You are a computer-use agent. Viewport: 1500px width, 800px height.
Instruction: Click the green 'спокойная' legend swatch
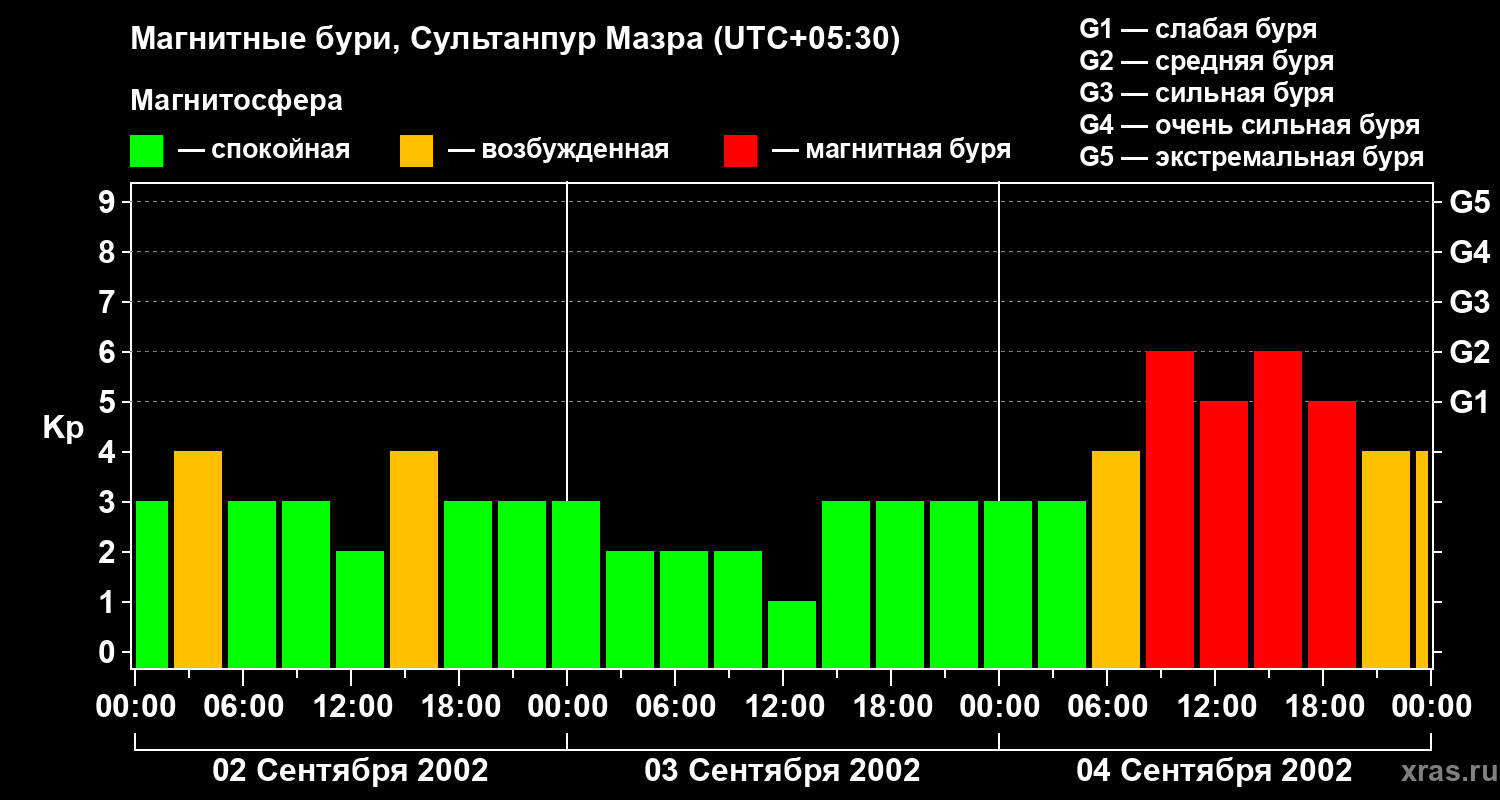click(147, 151)
